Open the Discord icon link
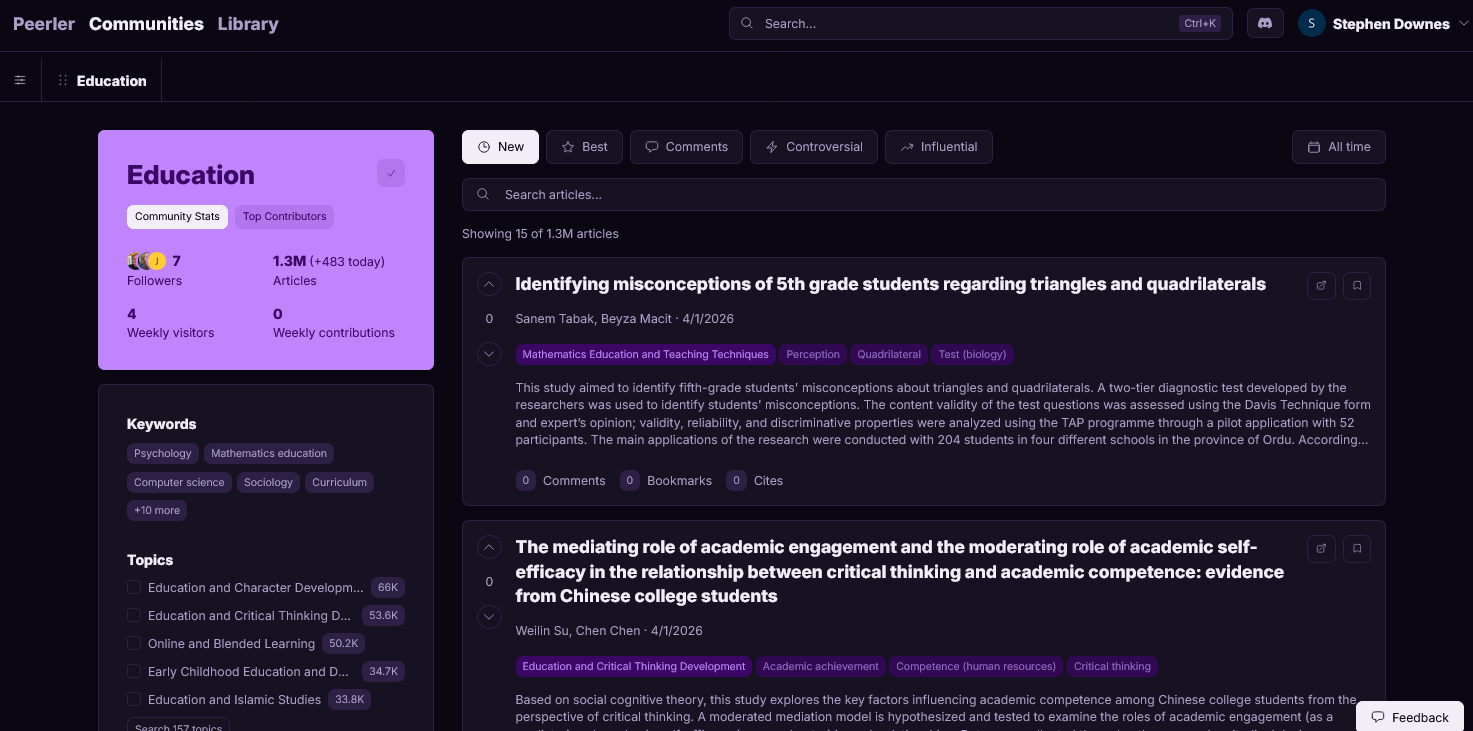Screen dimensions: 1473x731 click(x=1265, y=24)
